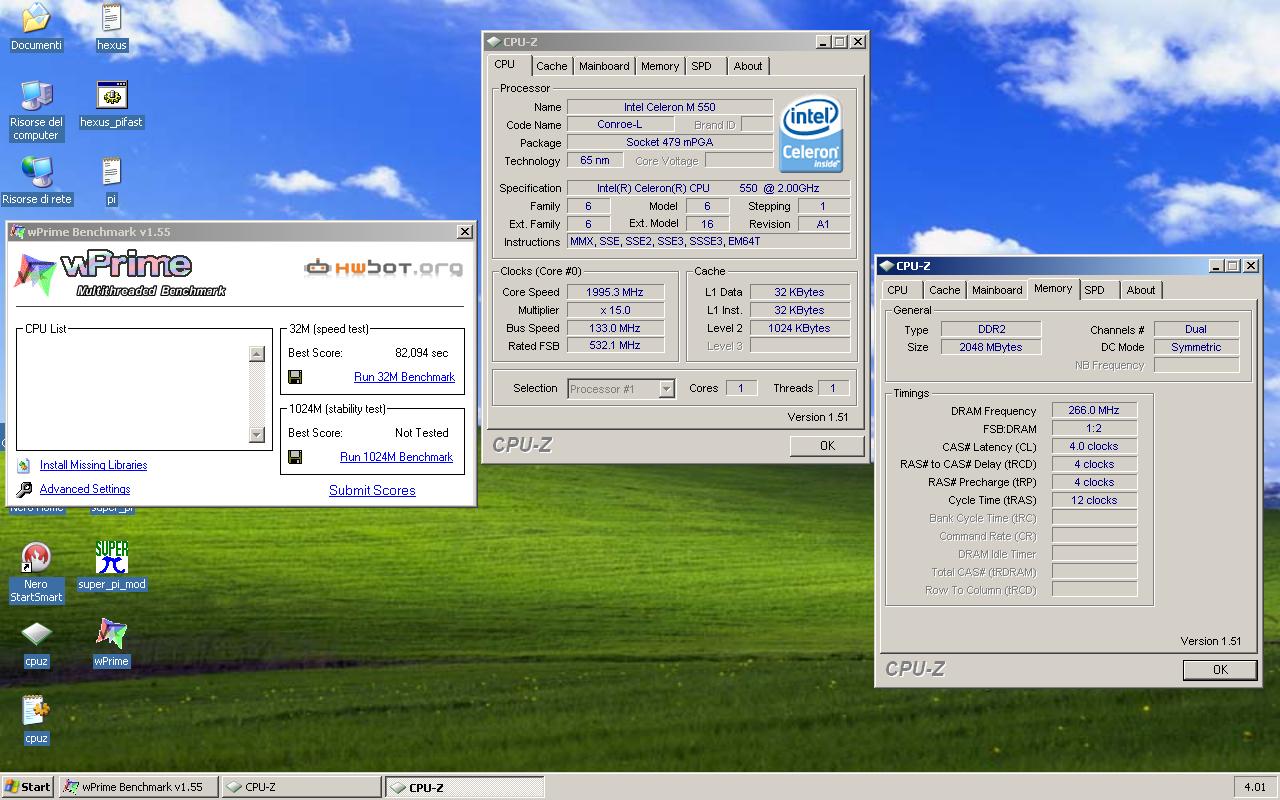This screenshot has height=800, width=1280.
Task: Launch the wPrime desktop icon
Action: coord(111,634)
